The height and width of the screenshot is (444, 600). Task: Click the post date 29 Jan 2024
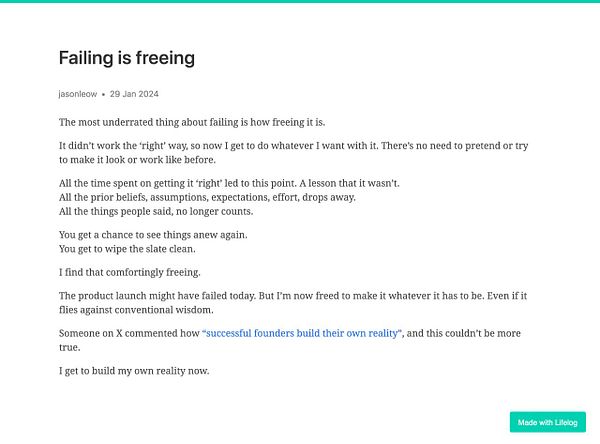click(134, 94)
